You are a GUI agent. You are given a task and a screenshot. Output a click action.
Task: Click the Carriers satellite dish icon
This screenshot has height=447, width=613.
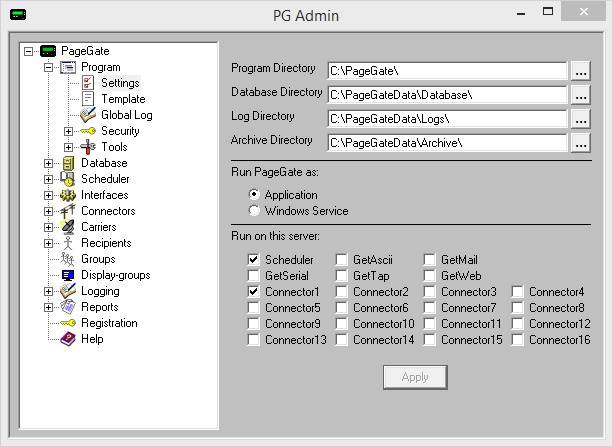coord(68,227)
